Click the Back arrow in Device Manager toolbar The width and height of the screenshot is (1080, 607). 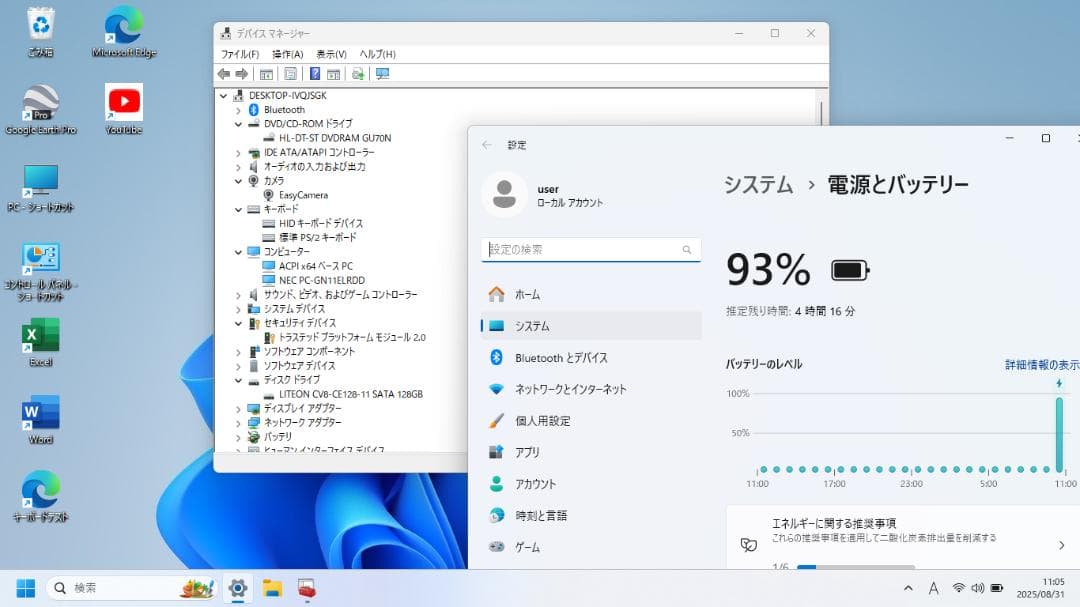point(224,73)
